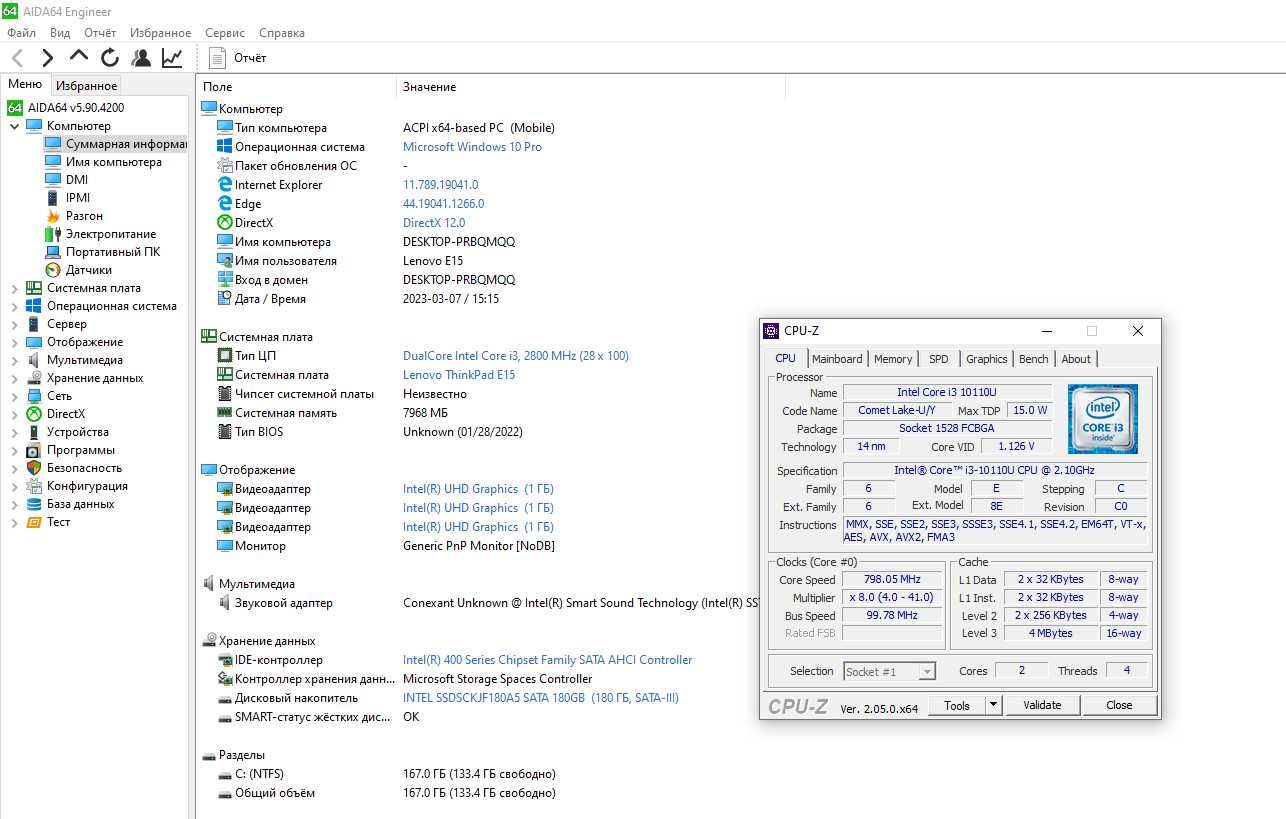The height and width of the screenshot is (819, 1286).
Task: Open the Microsoft Windows 10 Pro link
Action: (x=472, y=147)
